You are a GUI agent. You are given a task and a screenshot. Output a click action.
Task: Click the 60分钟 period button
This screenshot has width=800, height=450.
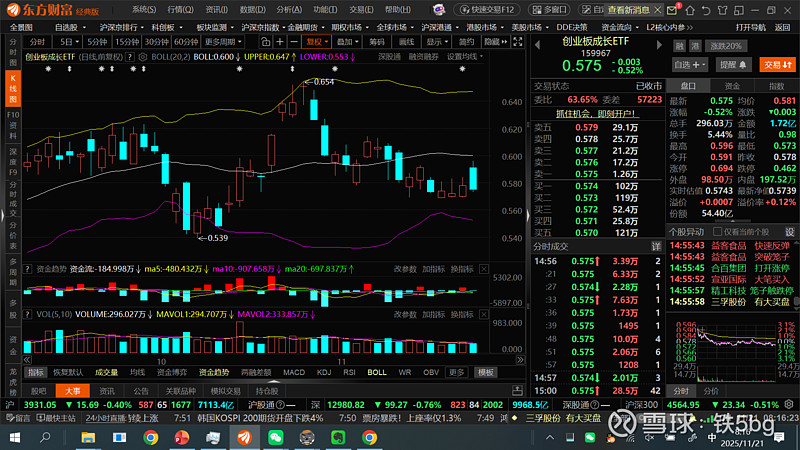point(186,42)
